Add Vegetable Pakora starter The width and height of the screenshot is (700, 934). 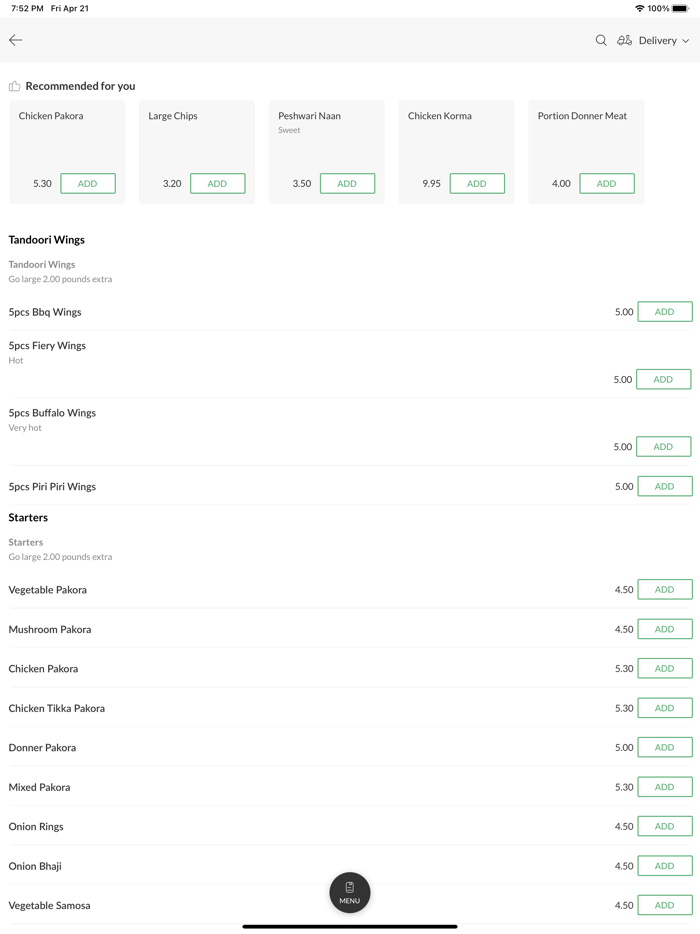pyautogui.click(x=664, y=590)
